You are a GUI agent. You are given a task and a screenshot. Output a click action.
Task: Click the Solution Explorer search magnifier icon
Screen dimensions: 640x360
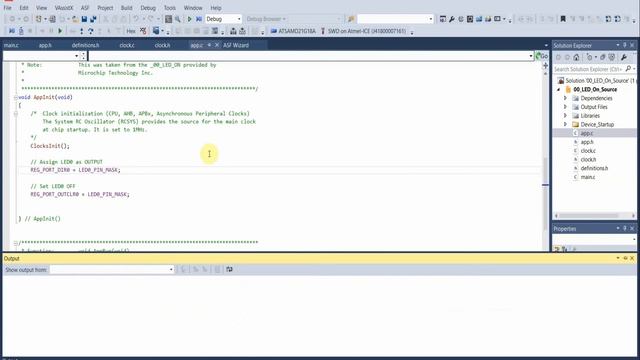[x=628, y=69]
